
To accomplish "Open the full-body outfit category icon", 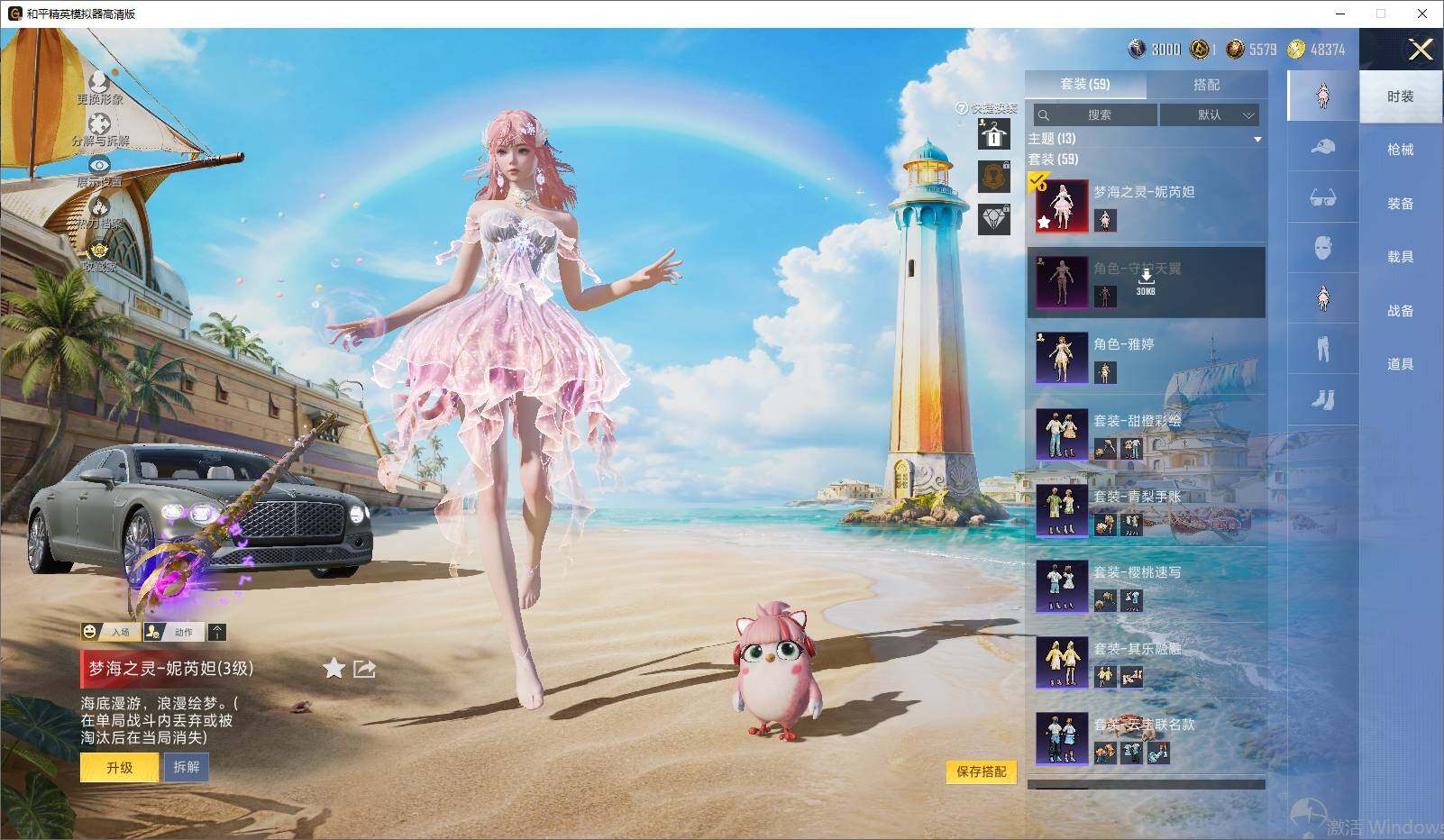I will [1322, 96].
